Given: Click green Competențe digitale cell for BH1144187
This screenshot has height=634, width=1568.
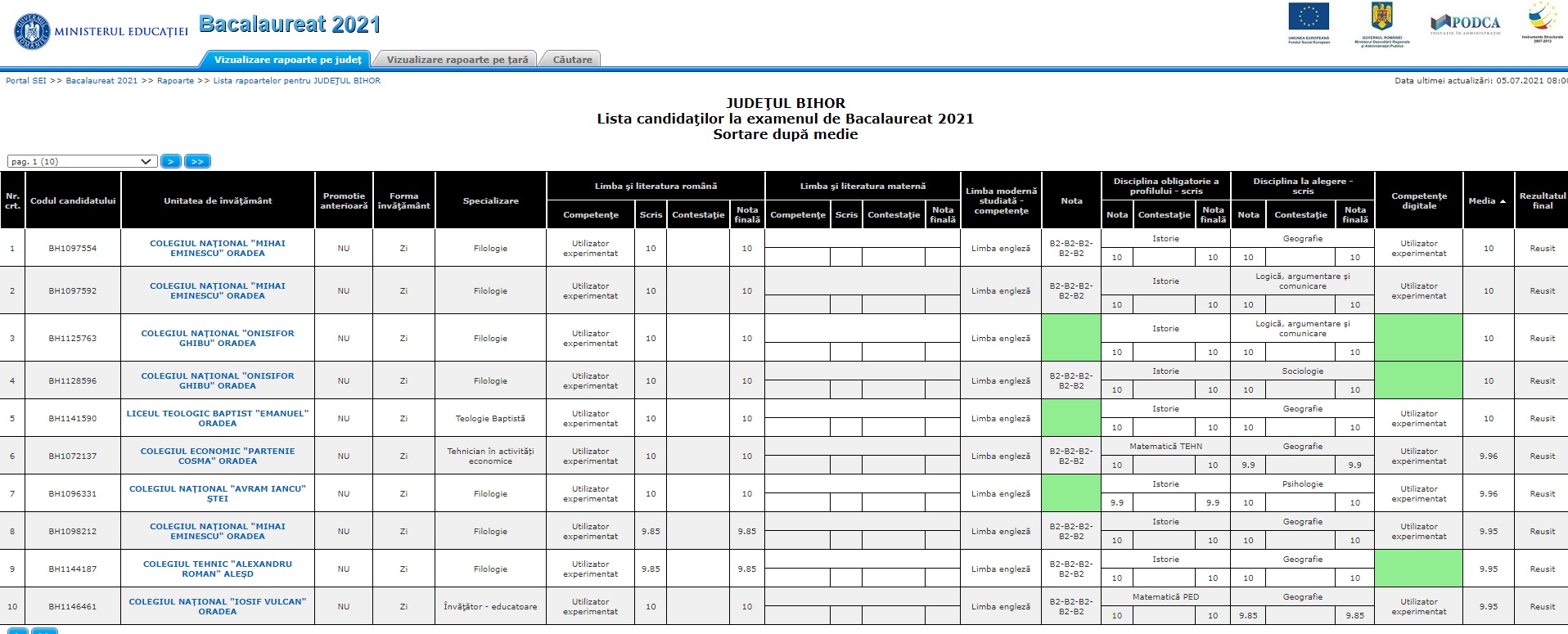Looking at the screenshot, I should tap(1418, 569).
